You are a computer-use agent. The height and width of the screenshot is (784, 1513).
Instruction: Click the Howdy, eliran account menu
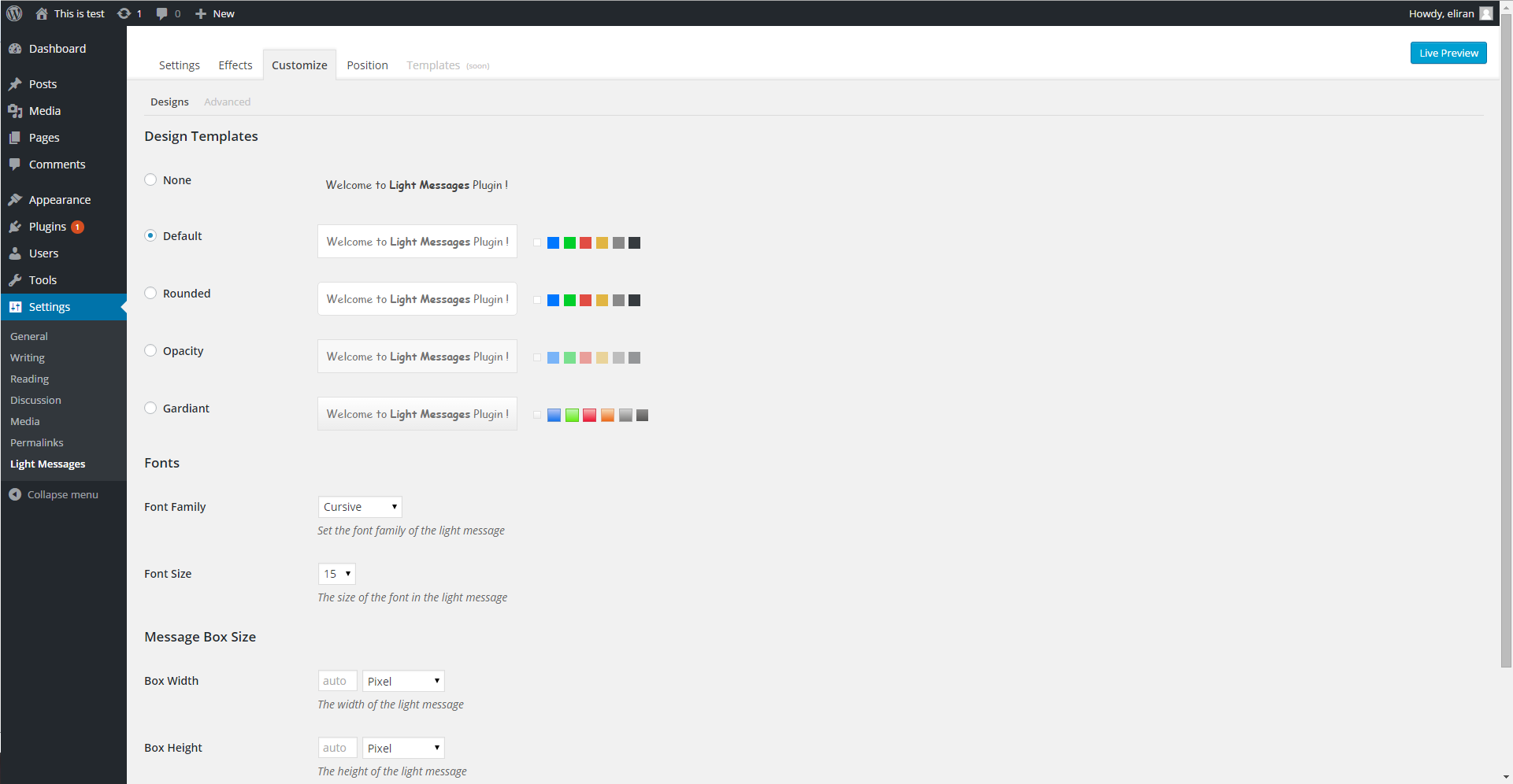[1450, 13]
